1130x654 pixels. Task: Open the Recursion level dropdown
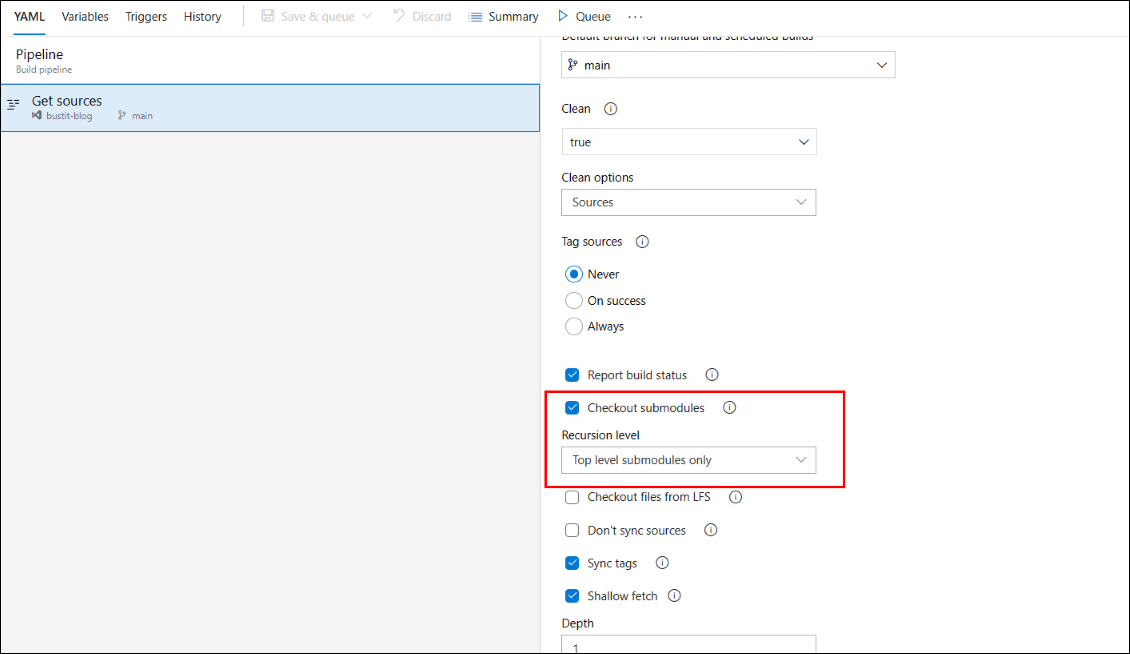click(689, 460)
